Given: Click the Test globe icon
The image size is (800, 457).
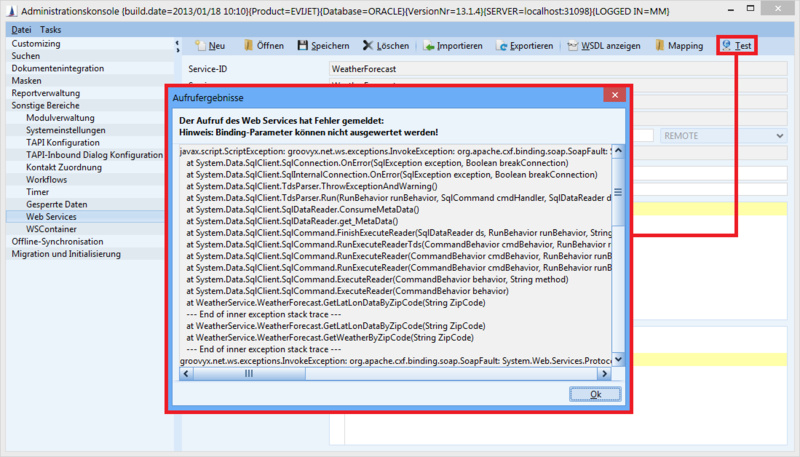Looking at the screenshot, I should coord(726,45).
